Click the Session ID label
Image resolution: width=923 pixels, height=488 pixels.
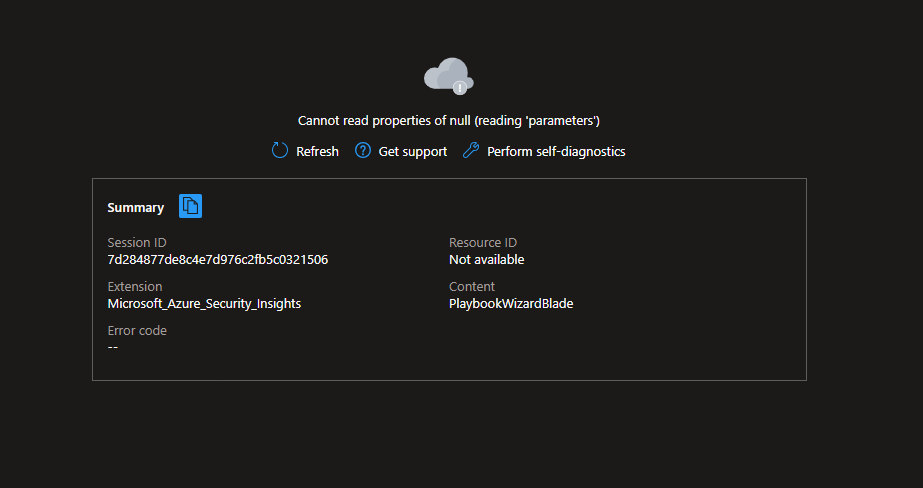click(137, 243)
